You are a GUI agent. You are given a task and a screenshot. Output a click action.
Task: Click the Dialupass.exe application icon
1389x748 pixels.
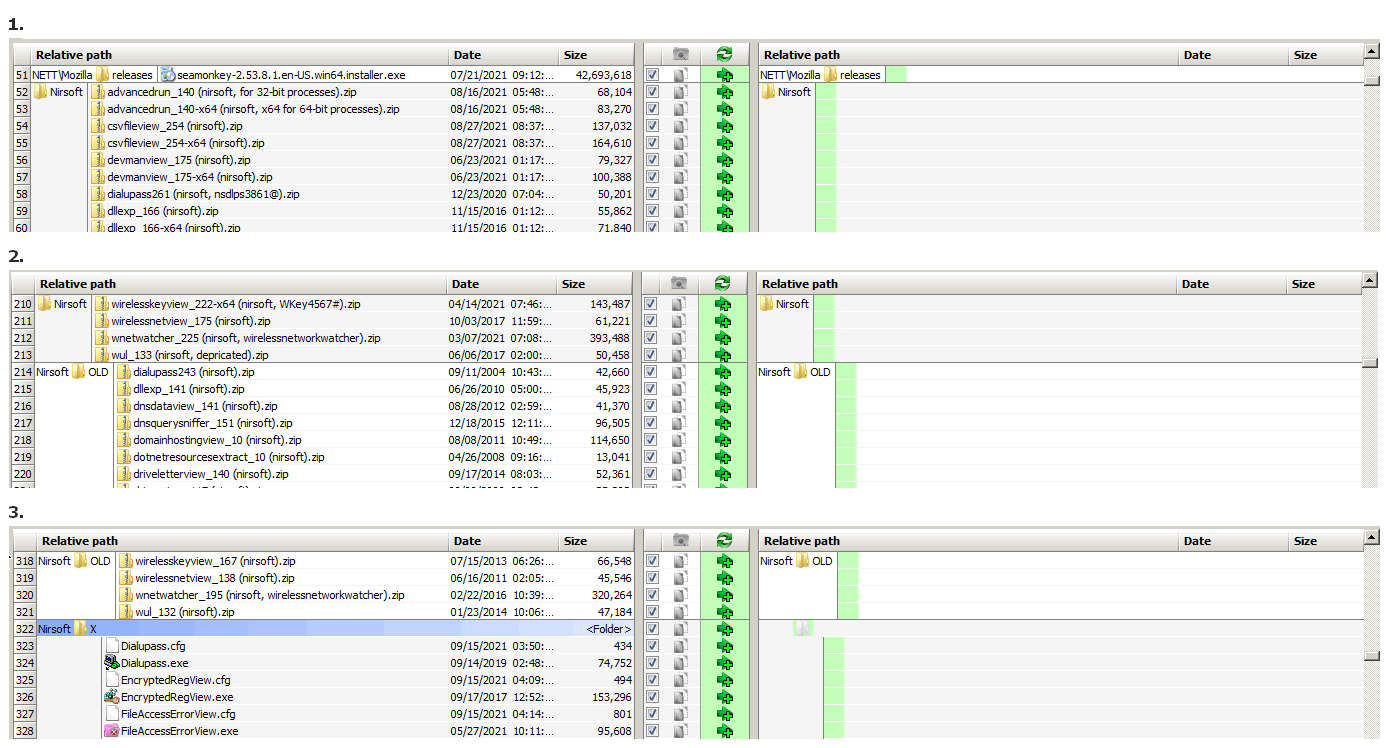112,663
